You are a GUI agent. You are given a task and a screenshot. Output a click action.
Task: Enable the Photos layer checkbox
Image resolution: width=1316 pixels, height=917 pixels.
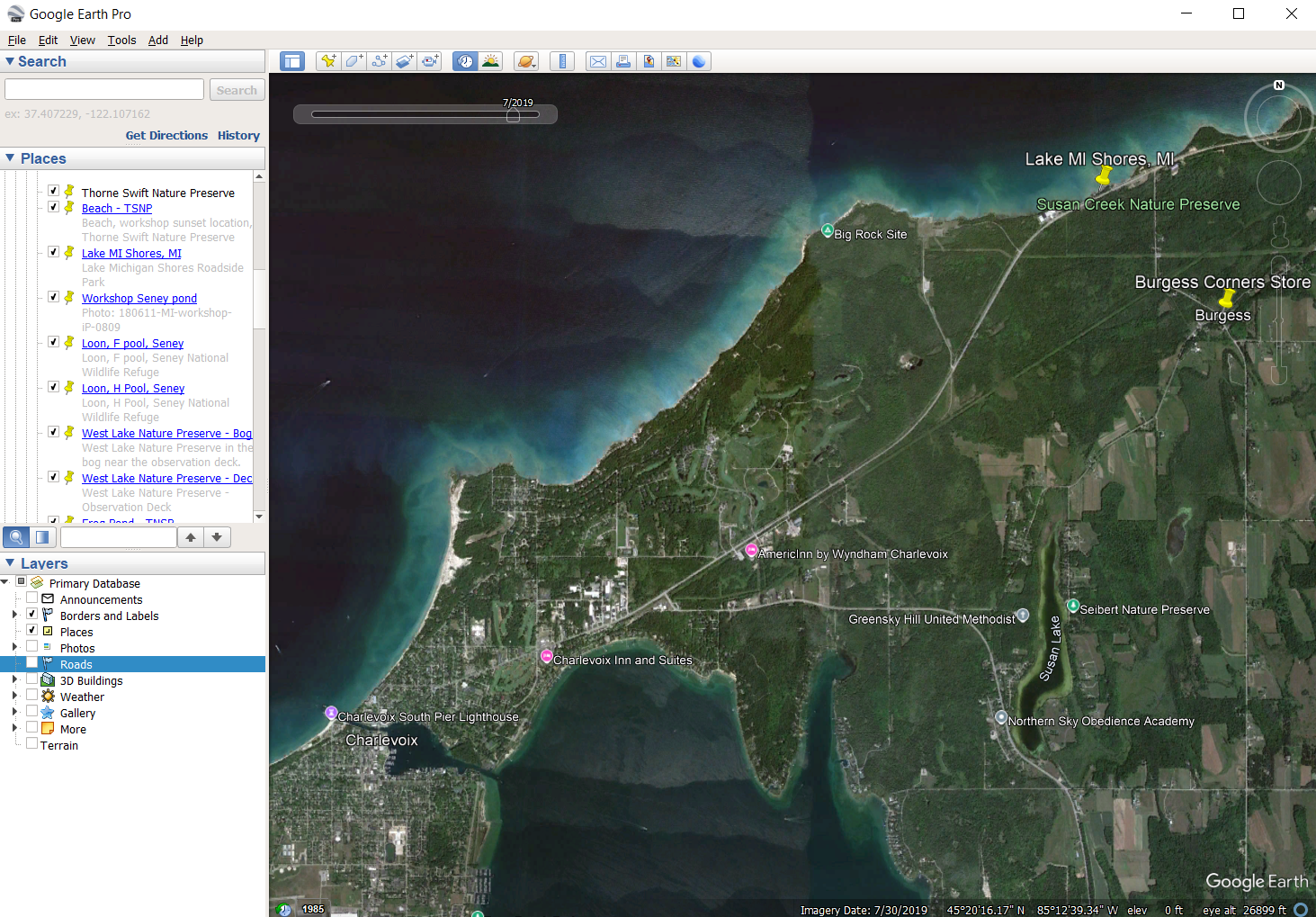[x=31, y=646]
